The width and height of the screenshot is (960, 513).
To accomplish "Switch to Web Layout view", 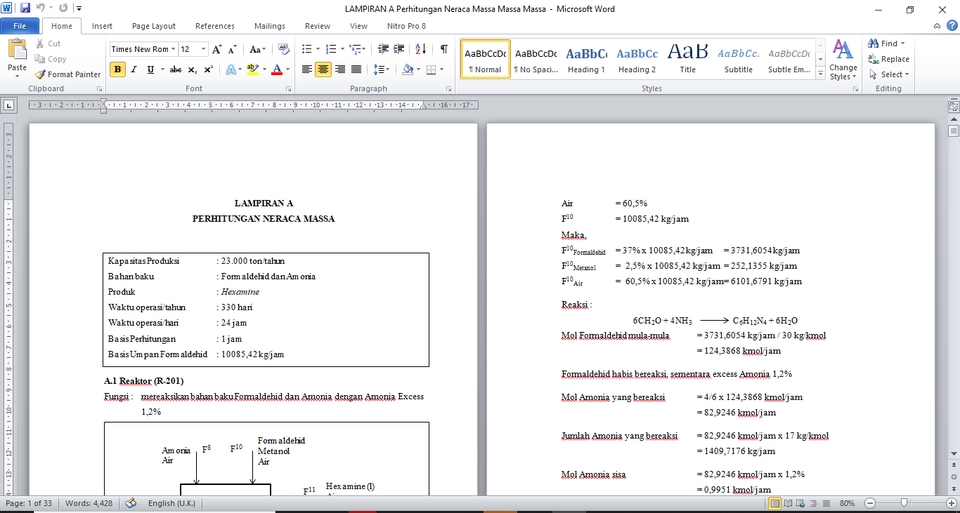I will pos(798,503).
